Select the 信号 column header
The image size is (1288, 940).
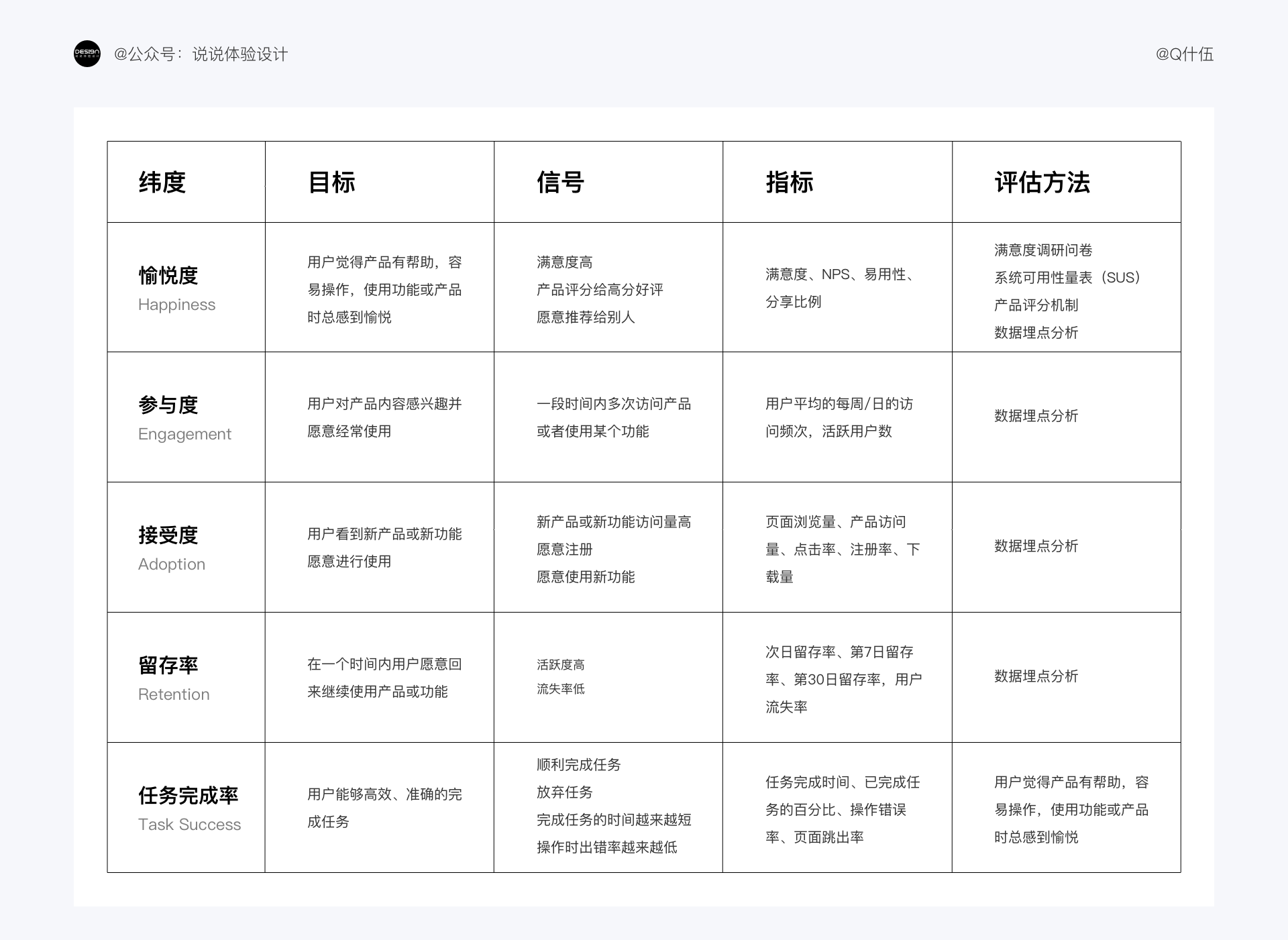[x=560, y=182]
